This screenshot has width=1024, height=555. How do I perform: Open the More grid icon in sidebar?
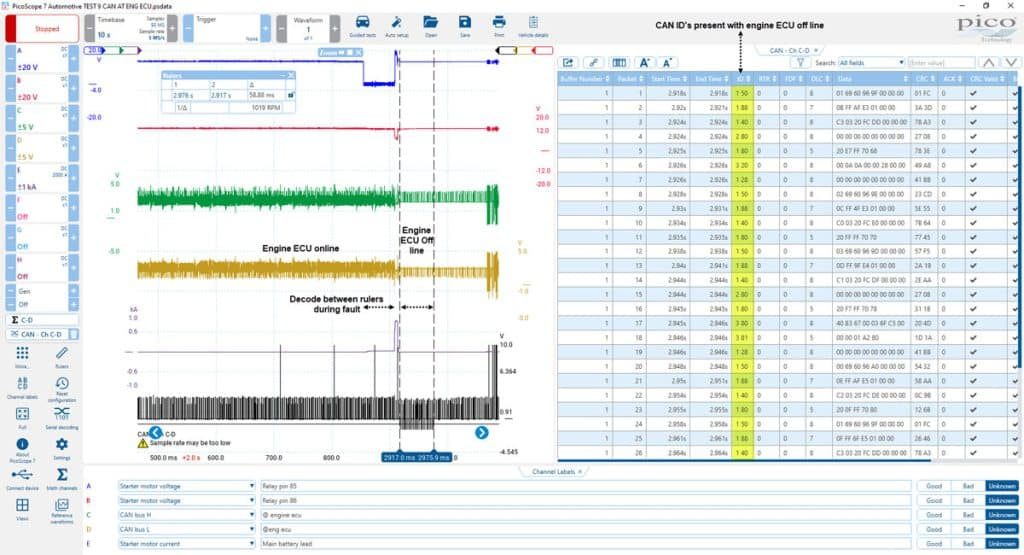tap(22, 357)
